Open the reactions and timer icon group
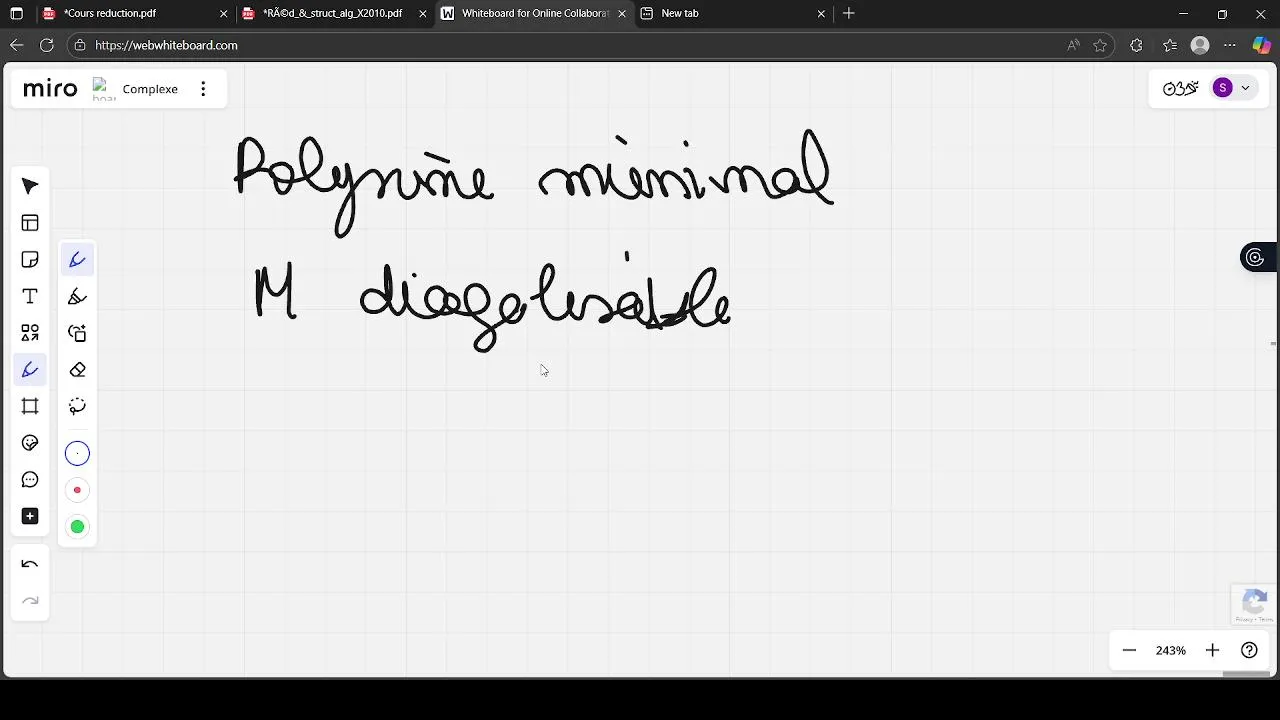 pos(1181,88)
